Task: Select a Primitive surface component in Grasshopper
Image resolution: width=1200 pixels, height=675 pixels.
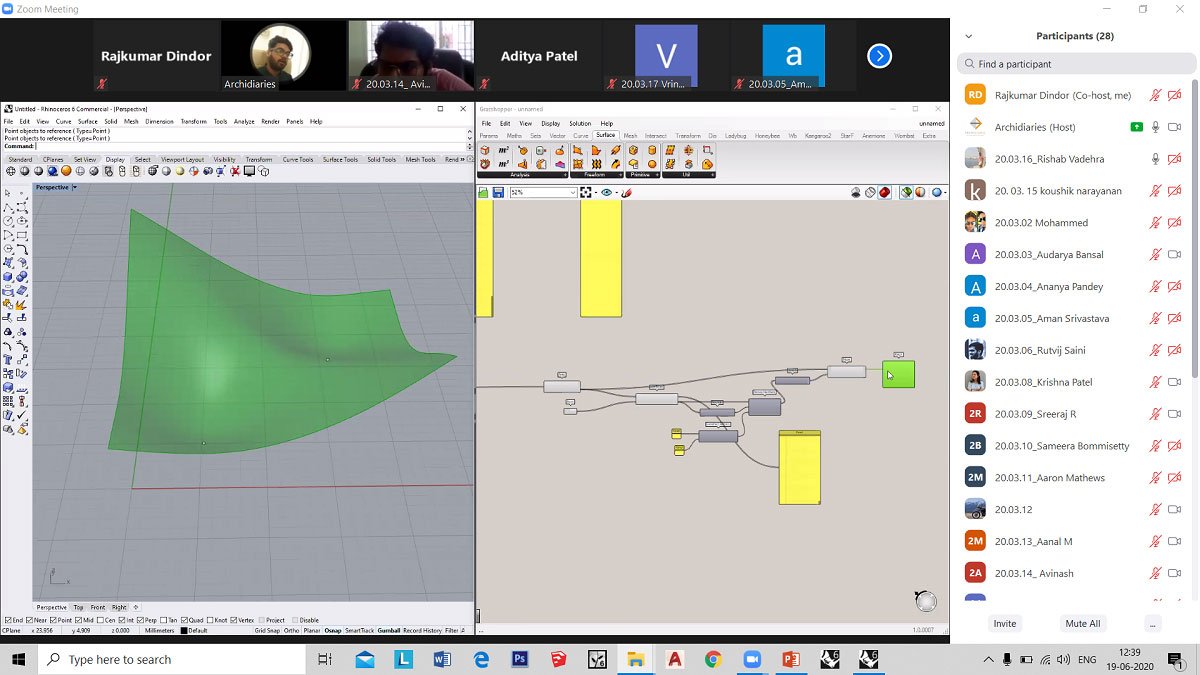Action: [635, 152]
